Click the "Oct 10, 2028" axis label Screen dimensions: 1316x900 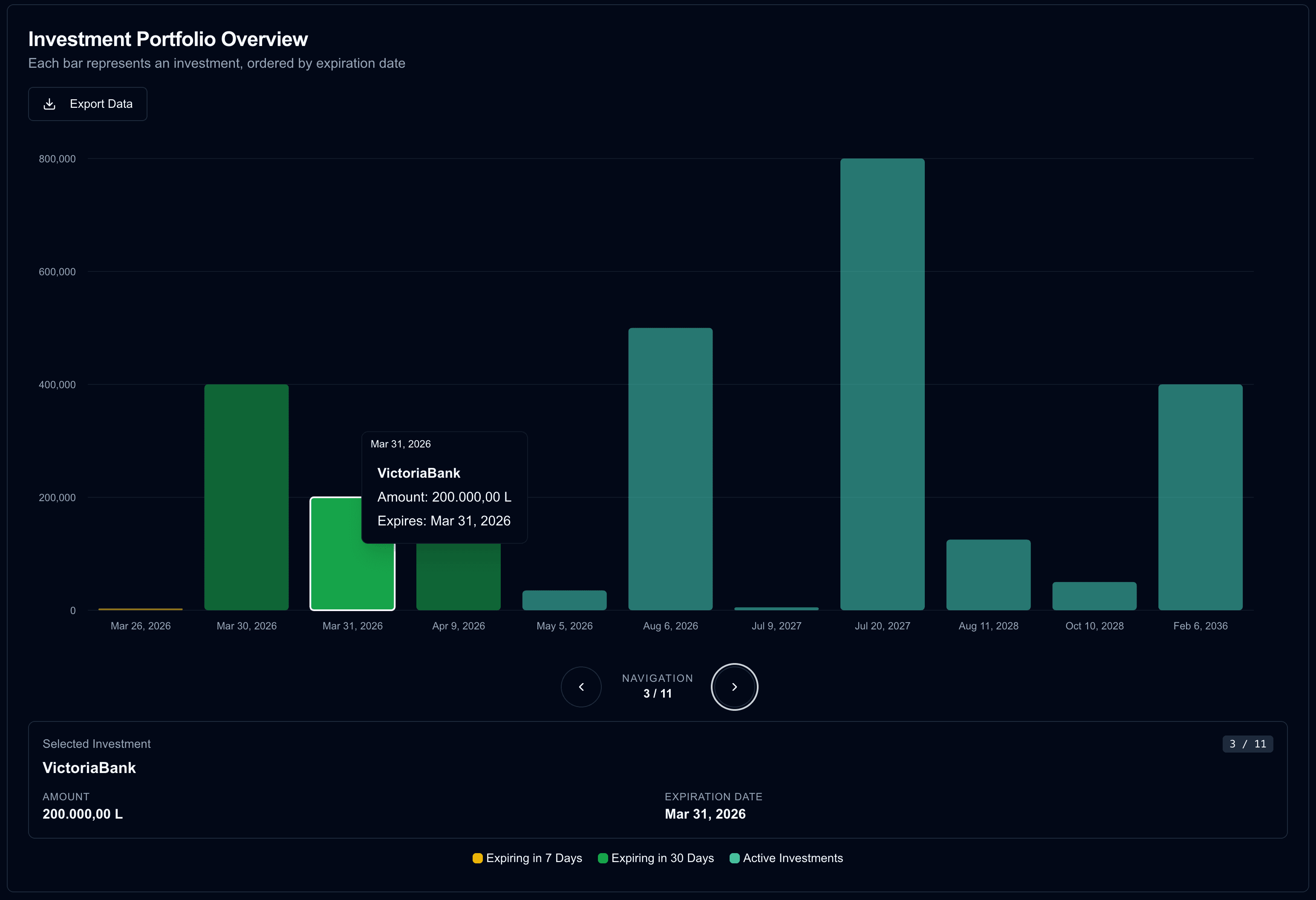point(1094,626)
